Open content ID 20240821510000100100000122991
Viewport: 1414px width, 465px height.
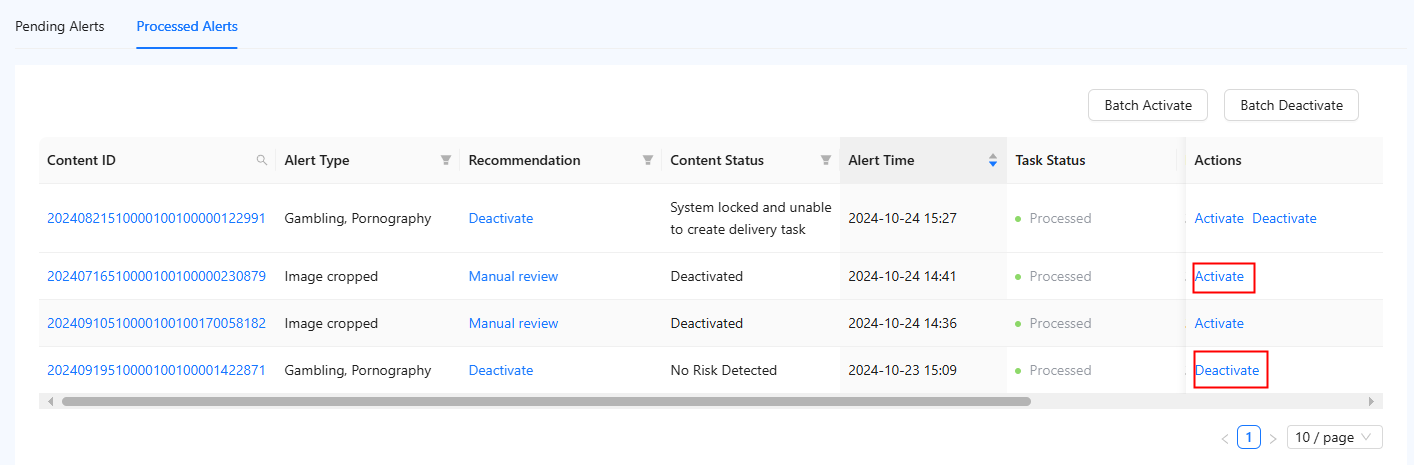pos(156,218)
